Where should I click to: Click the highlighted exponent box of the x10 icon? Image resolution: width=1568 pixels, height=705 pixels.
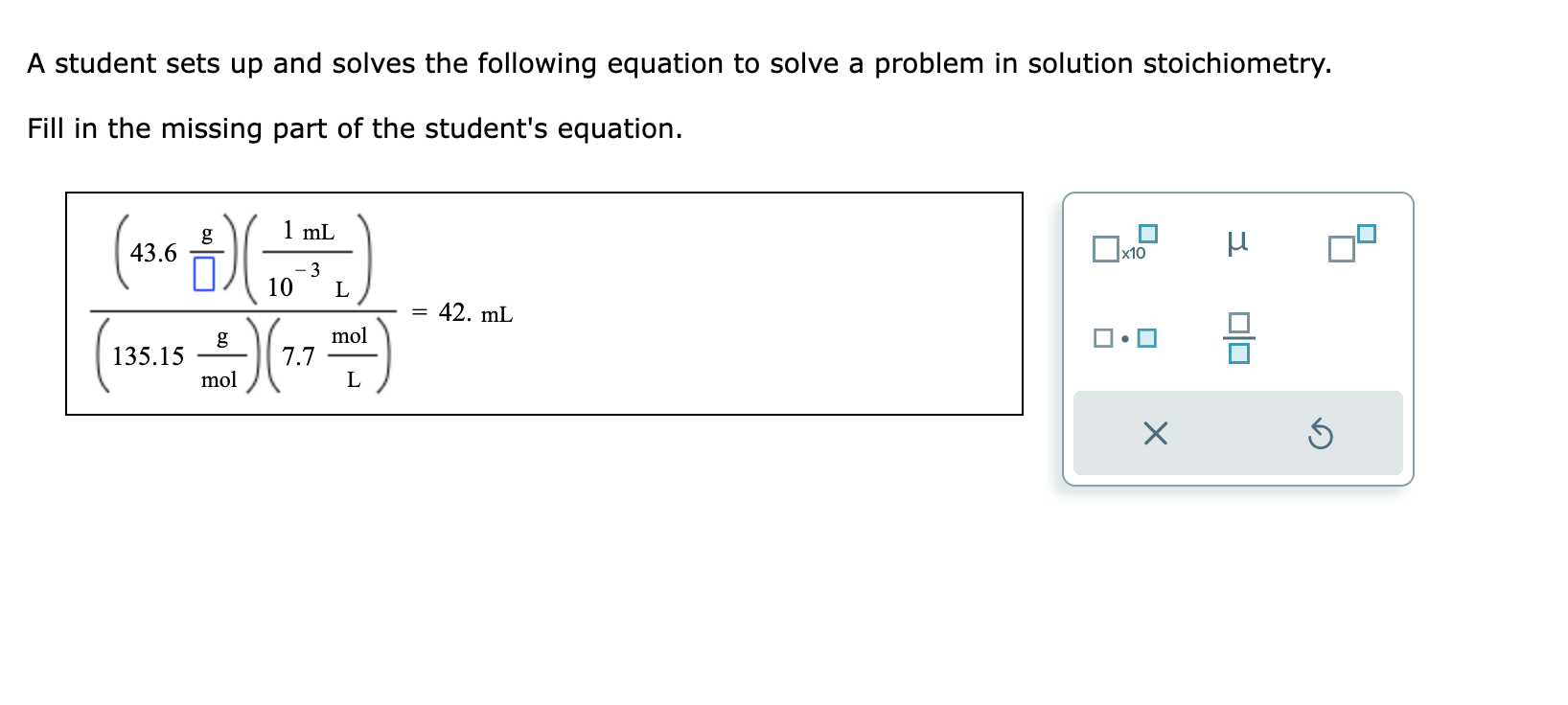click(1148, 233)
